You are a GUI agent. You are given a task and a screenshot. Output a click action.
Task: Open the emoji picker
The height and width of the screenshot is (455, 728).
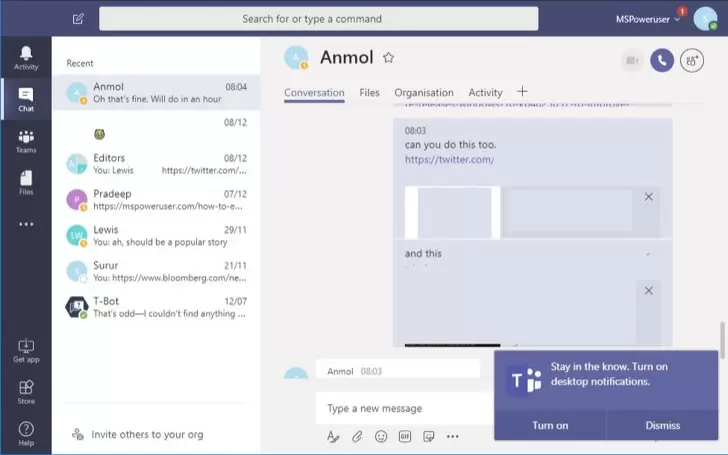pos(381,436)
